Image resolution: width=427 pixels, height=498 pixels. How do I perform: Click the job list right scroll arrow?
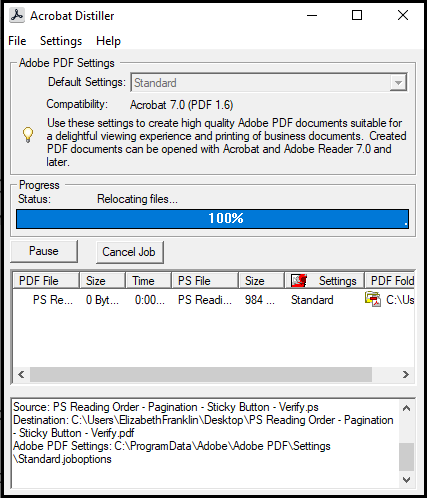406,375
